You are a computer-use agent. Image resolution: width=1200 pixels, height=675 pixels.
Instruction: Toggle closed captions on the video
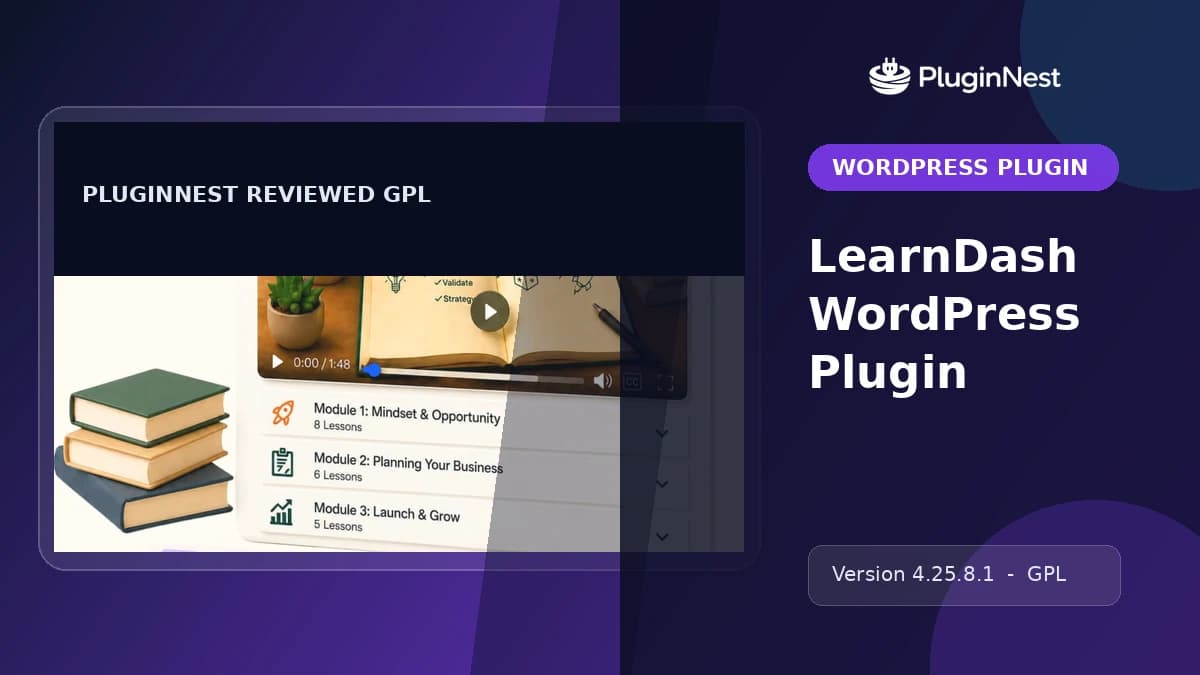coord(632,381)
